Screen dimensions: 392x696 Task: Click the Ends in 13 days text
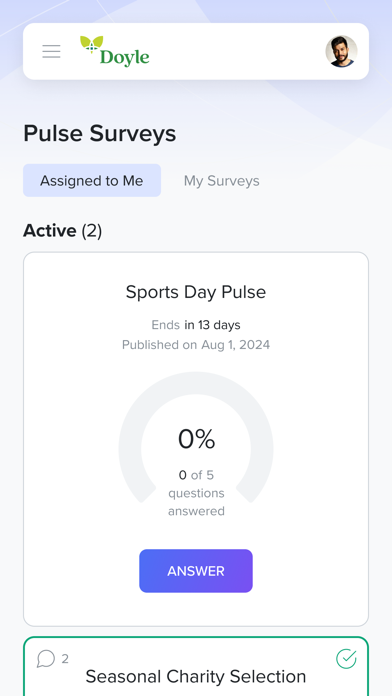click(196, 325)
